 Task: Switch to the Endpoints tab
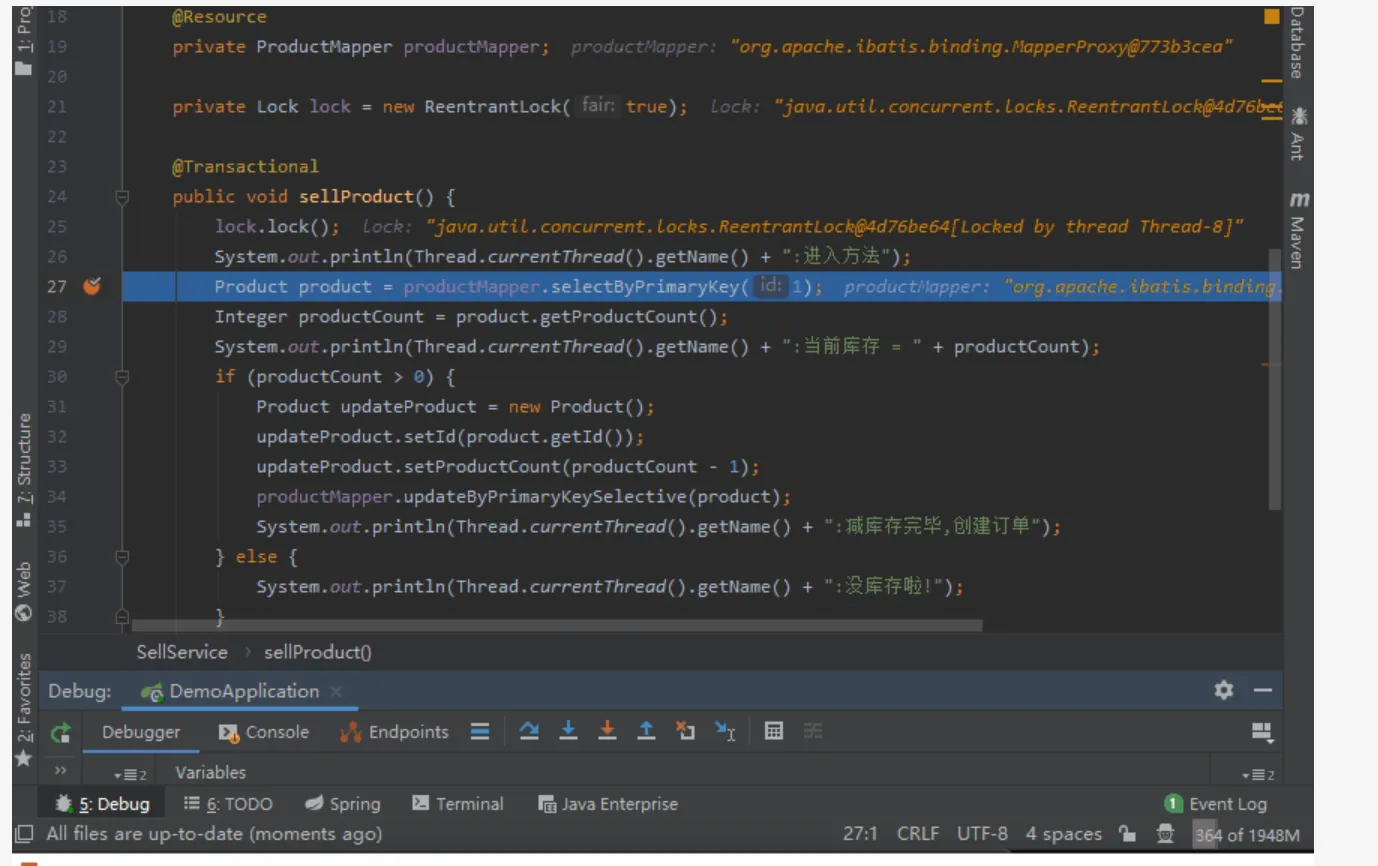click(x=394, y=732)
